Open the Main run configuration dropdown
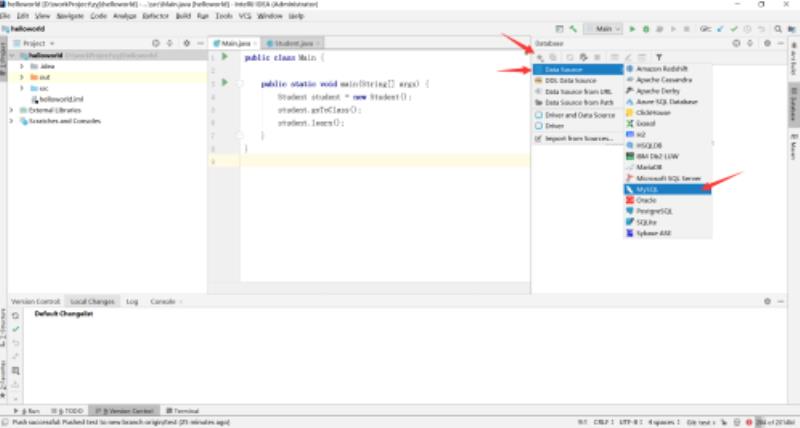 (604, 29)
